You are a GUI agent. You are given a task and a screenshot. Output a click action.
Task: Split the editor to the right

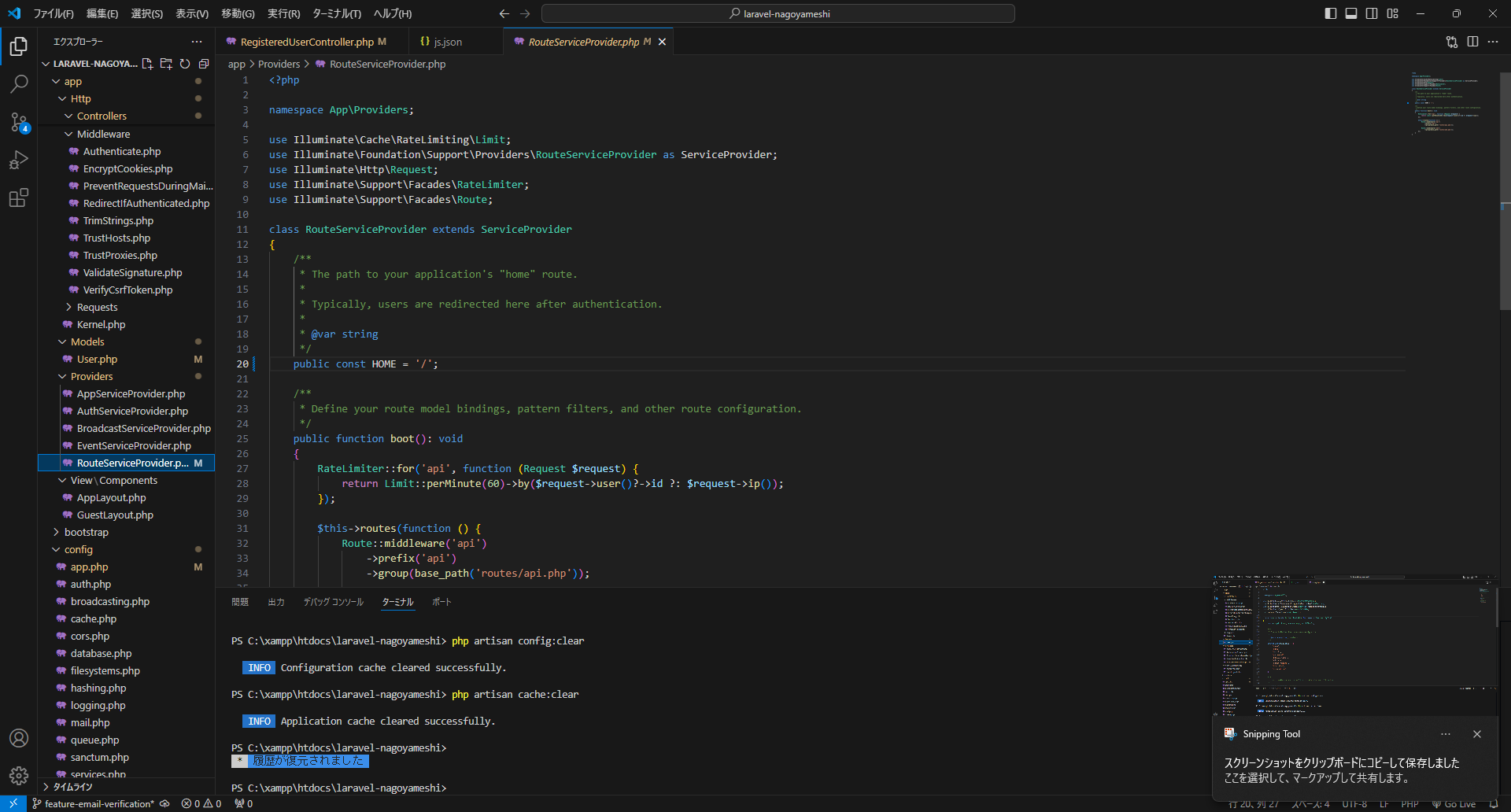click(x=1472, y=42)
